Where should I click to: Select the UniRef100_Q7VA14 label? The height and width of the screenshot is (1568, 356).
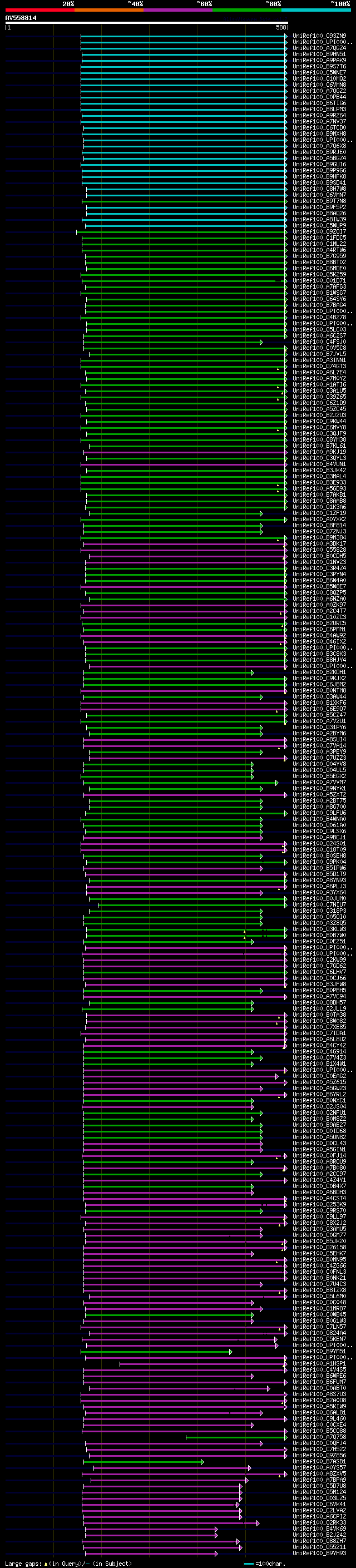[319, 746]
